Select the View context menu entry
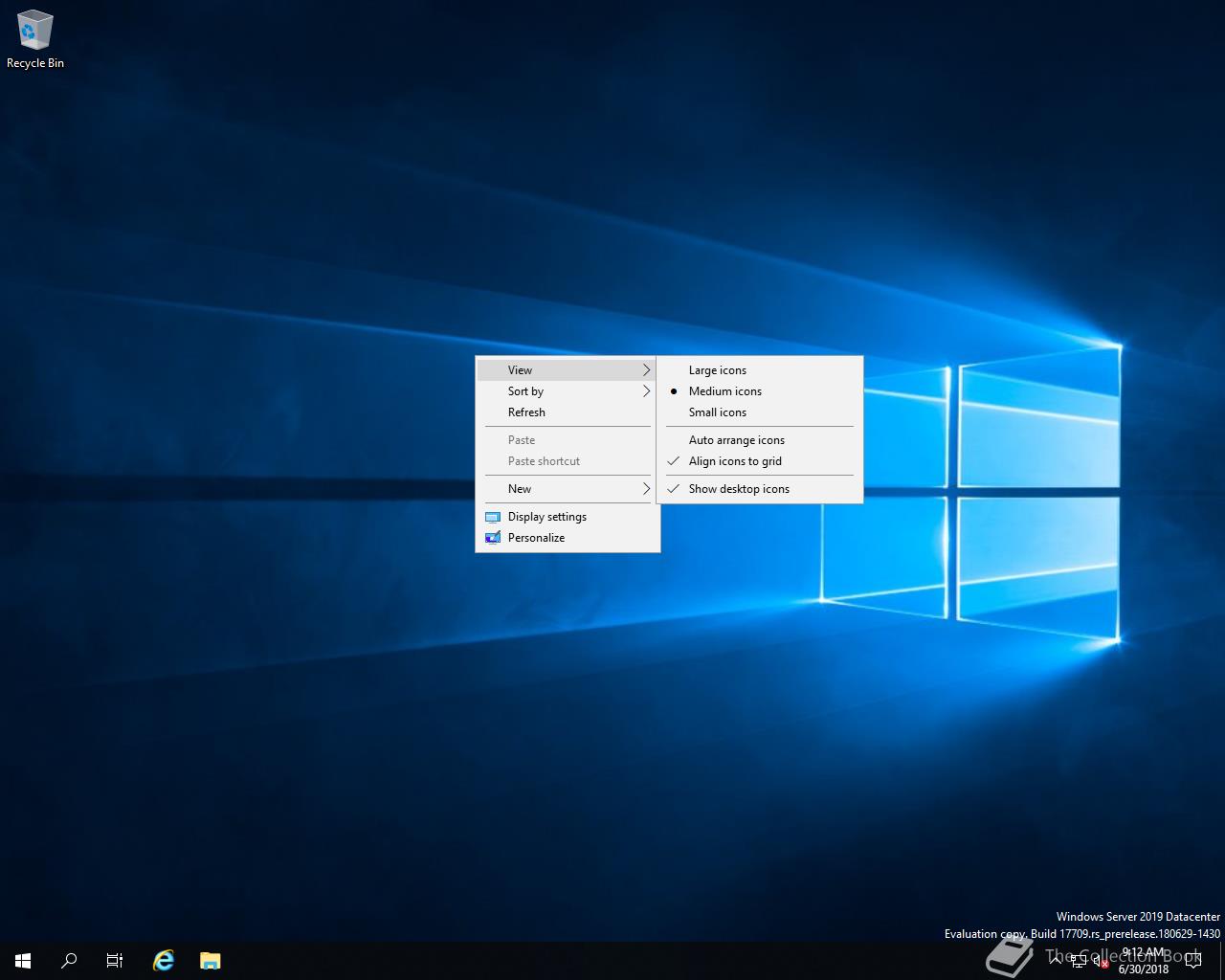The width and height of the screenshot is (1225, 980). click(x=568, y=370)
